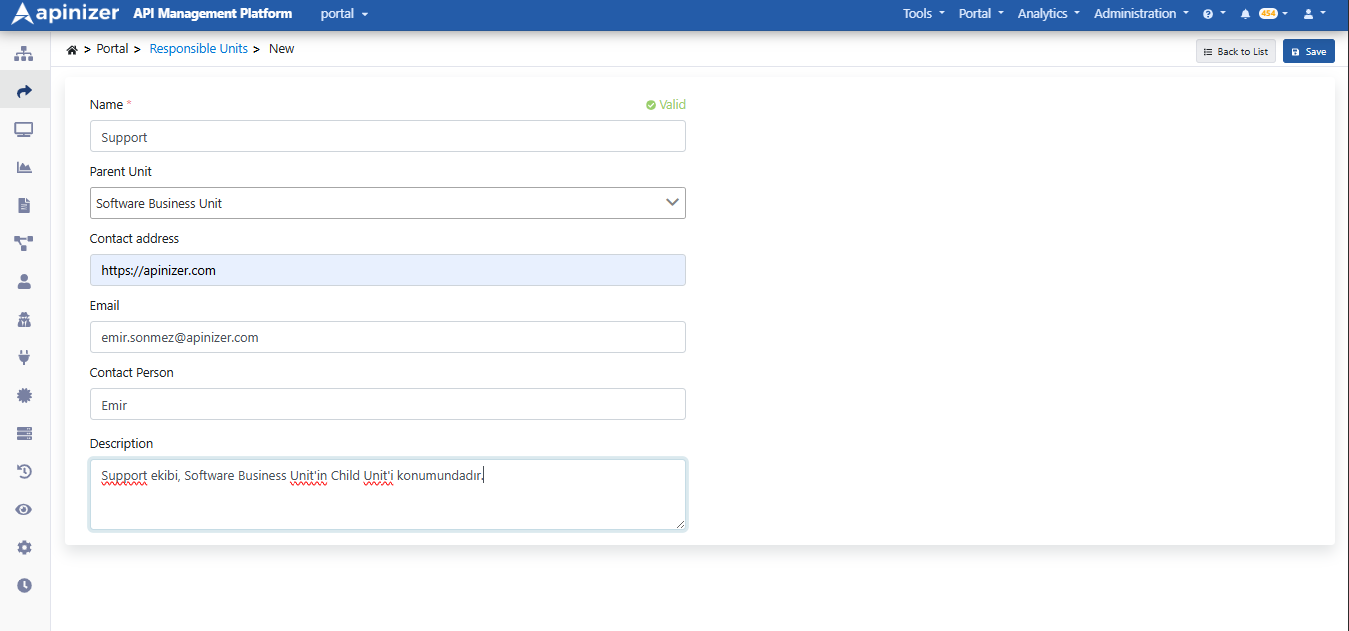The height and width of the screenshot is (631, 1349).
Task: Follow the Responsible Units breadcrumb link
Action: [198, 49]
